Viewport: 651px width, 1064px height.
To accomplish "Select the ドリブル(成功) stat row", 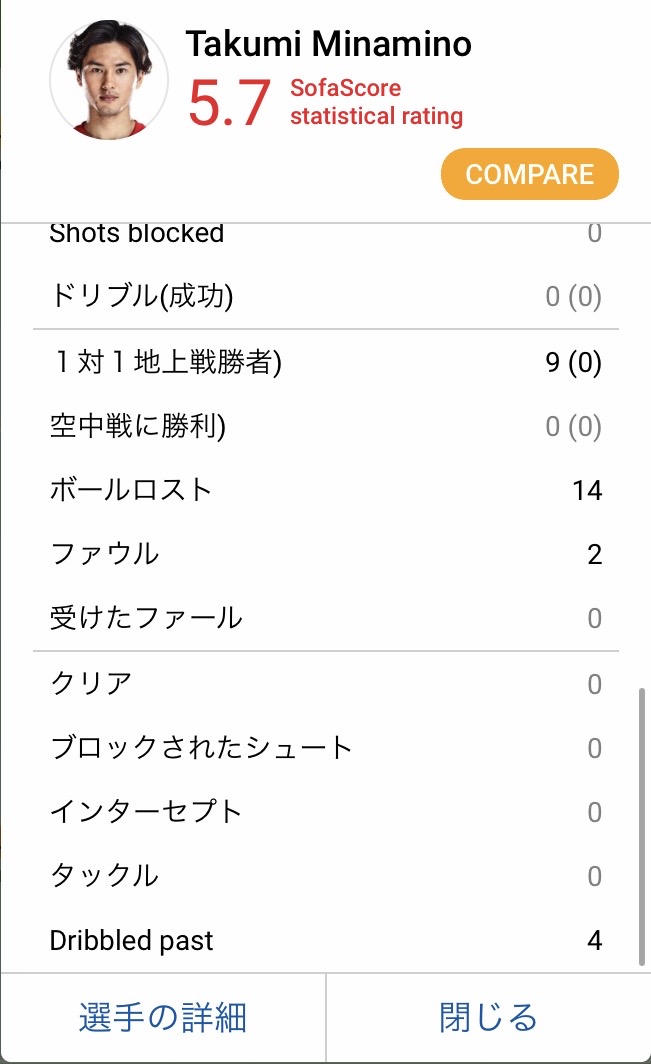I will point(325,297).
